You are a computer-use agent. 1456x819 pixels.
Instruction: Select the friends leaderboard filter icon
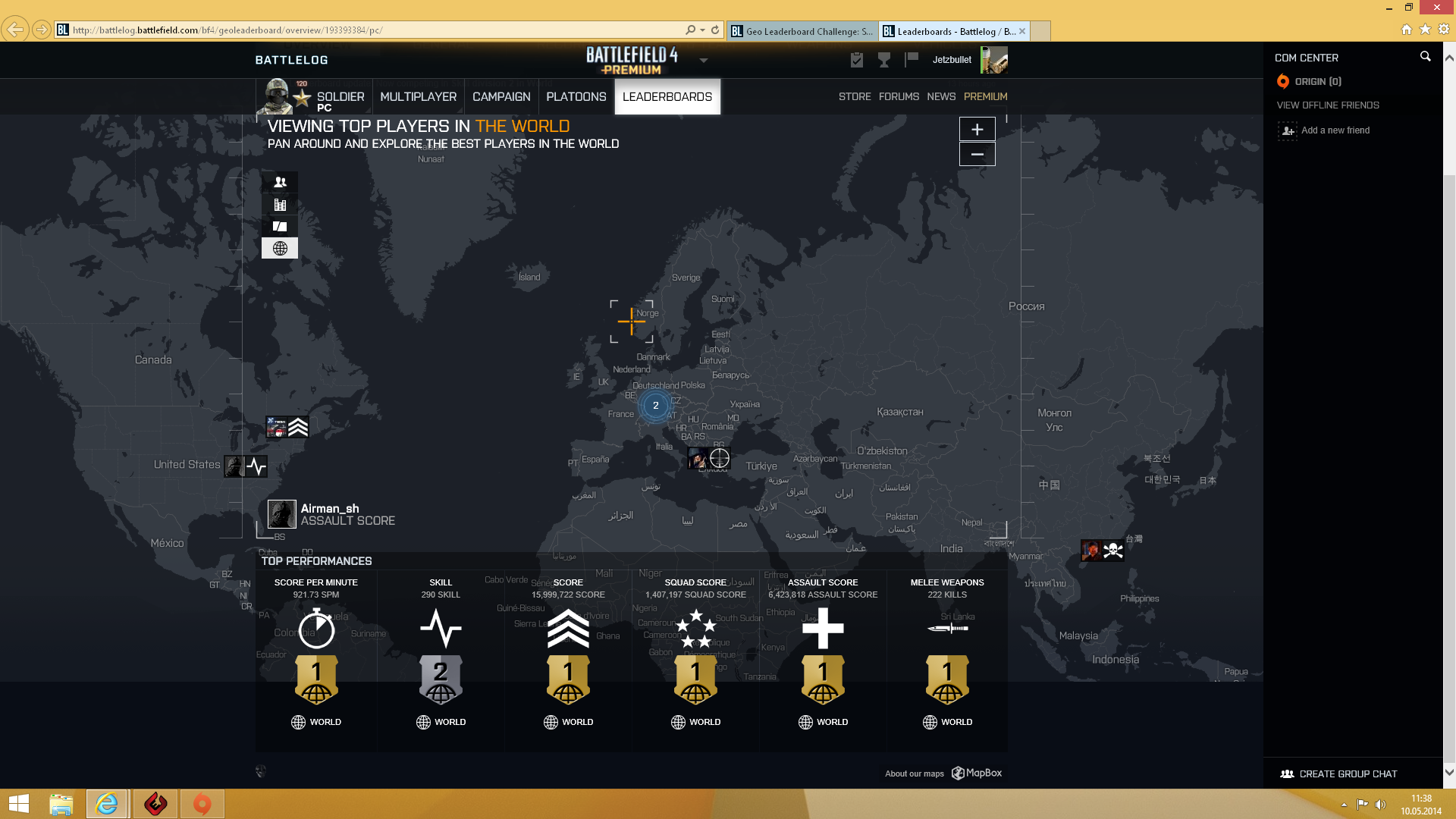(x=280, y=182)
